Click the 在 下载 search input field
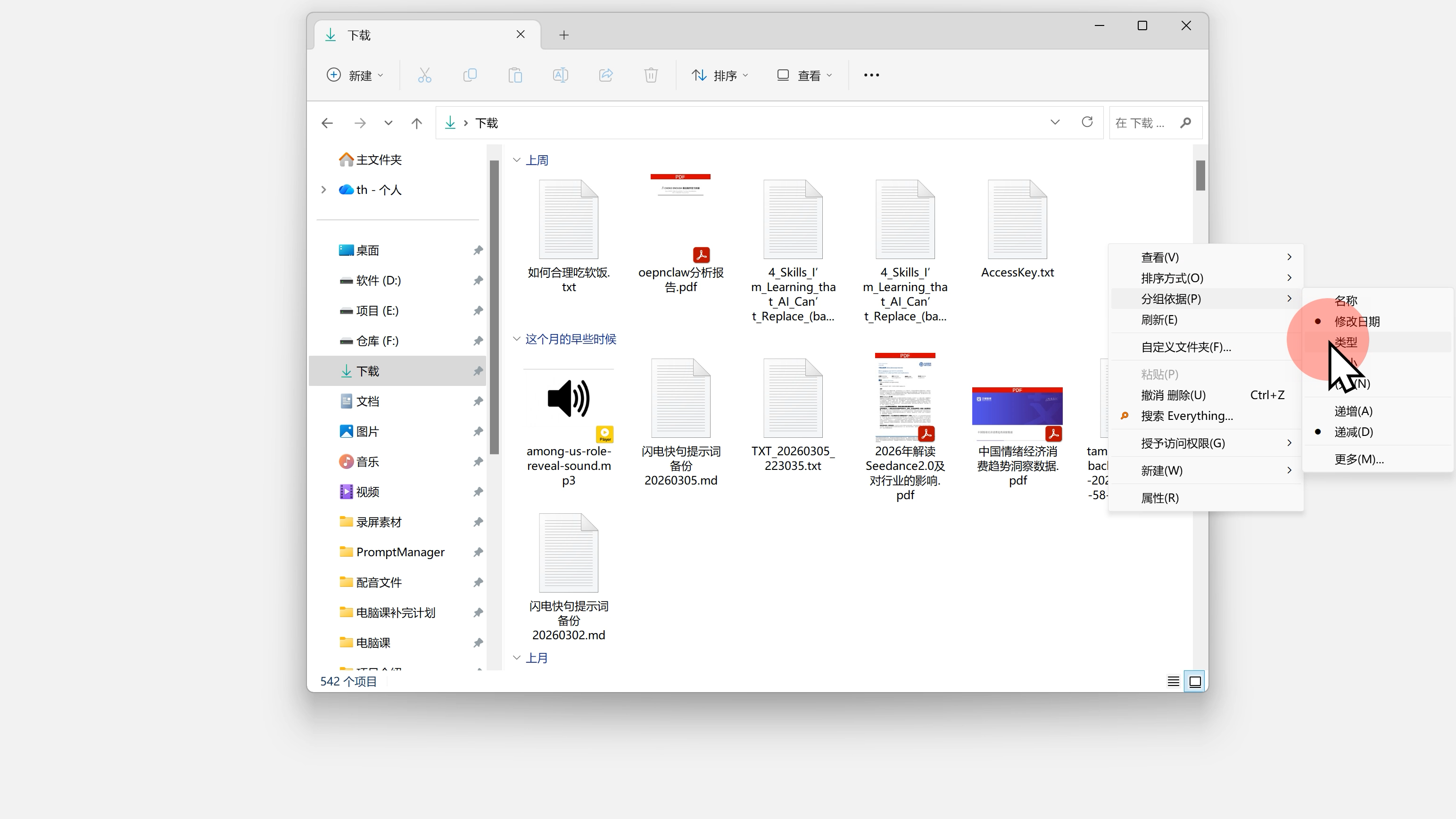This screenshot has height=819, width=1456. (1141, 123)
